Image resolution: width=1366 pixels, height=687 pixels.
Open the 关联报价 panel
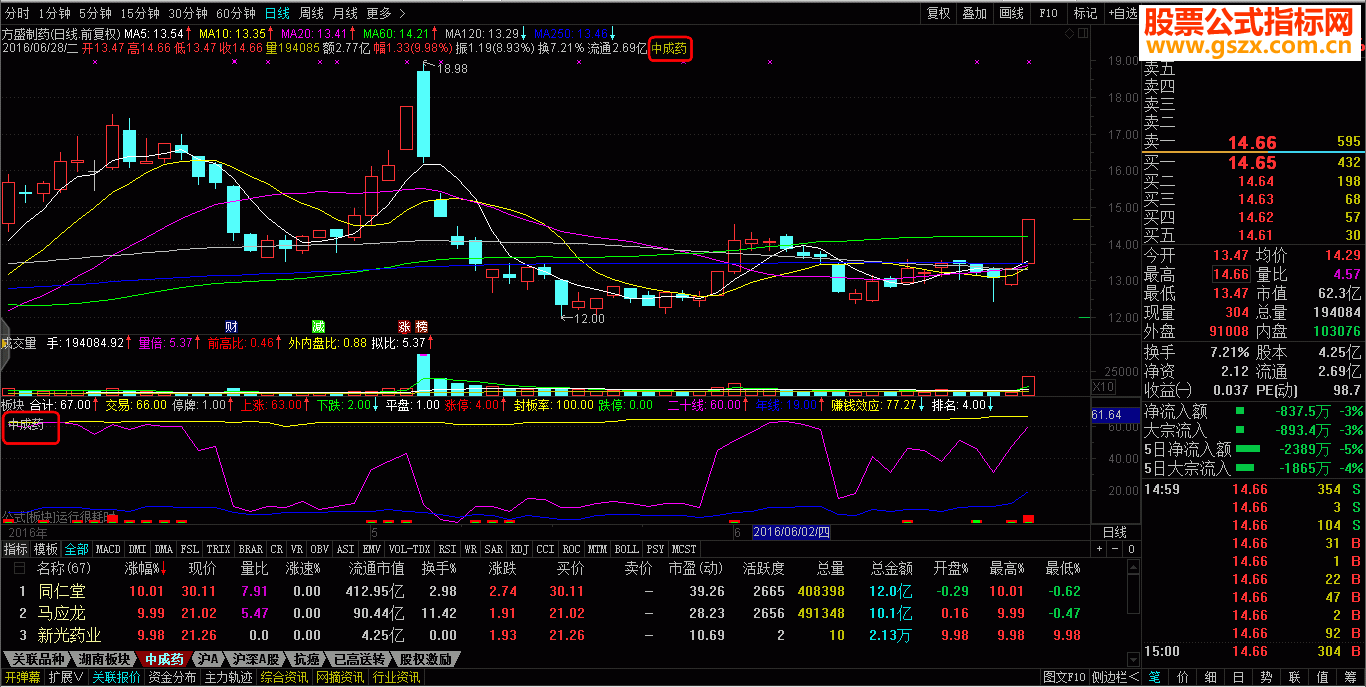click(x=117, y=678)
